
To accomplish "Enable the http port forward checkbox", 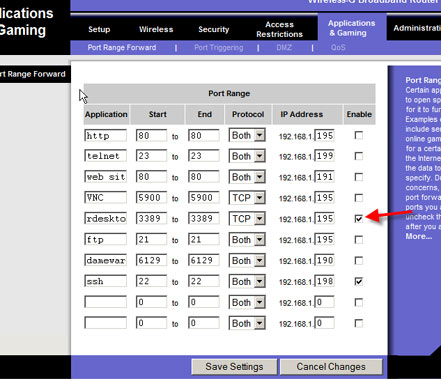I will 359,136.
